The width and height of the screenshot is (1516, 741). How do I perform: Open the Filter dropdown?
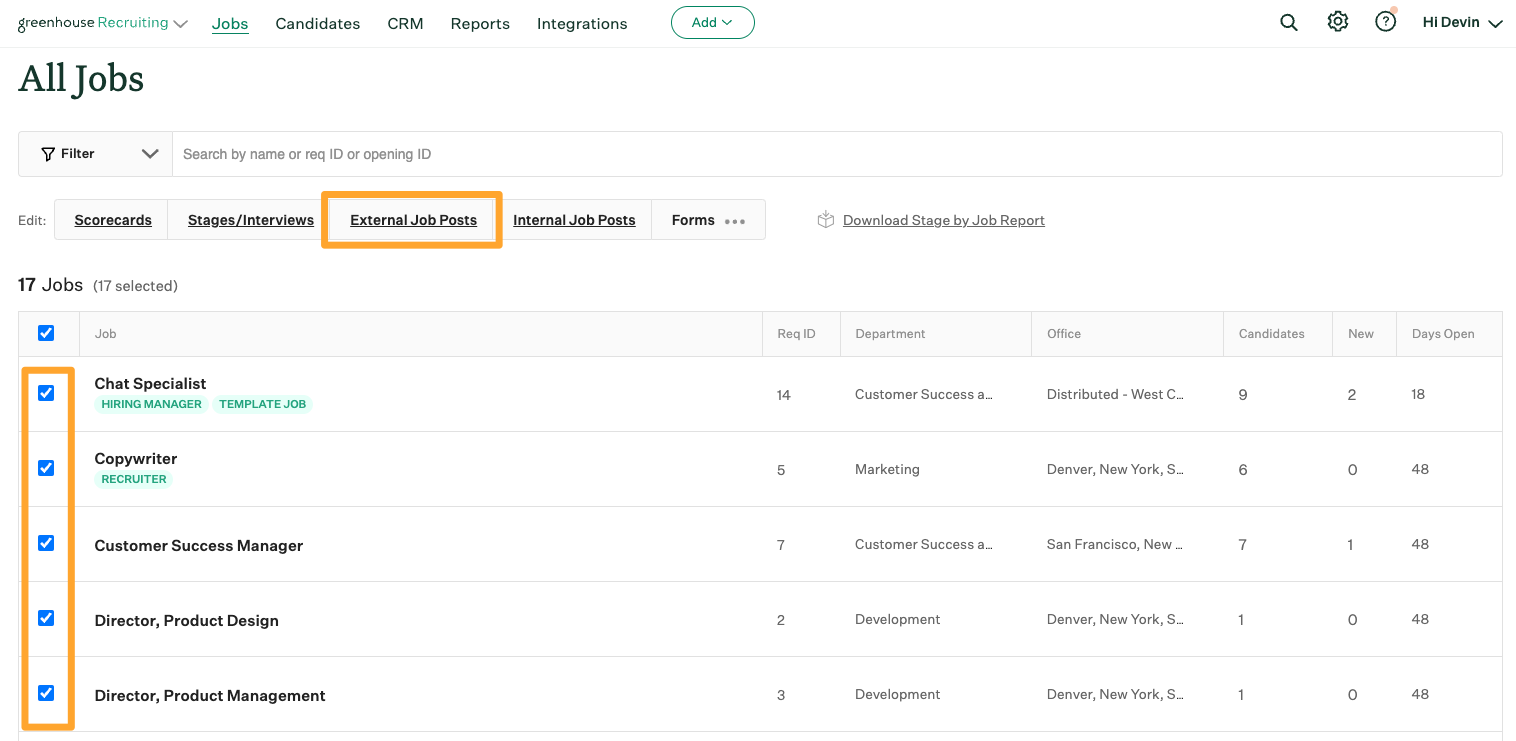95,153
